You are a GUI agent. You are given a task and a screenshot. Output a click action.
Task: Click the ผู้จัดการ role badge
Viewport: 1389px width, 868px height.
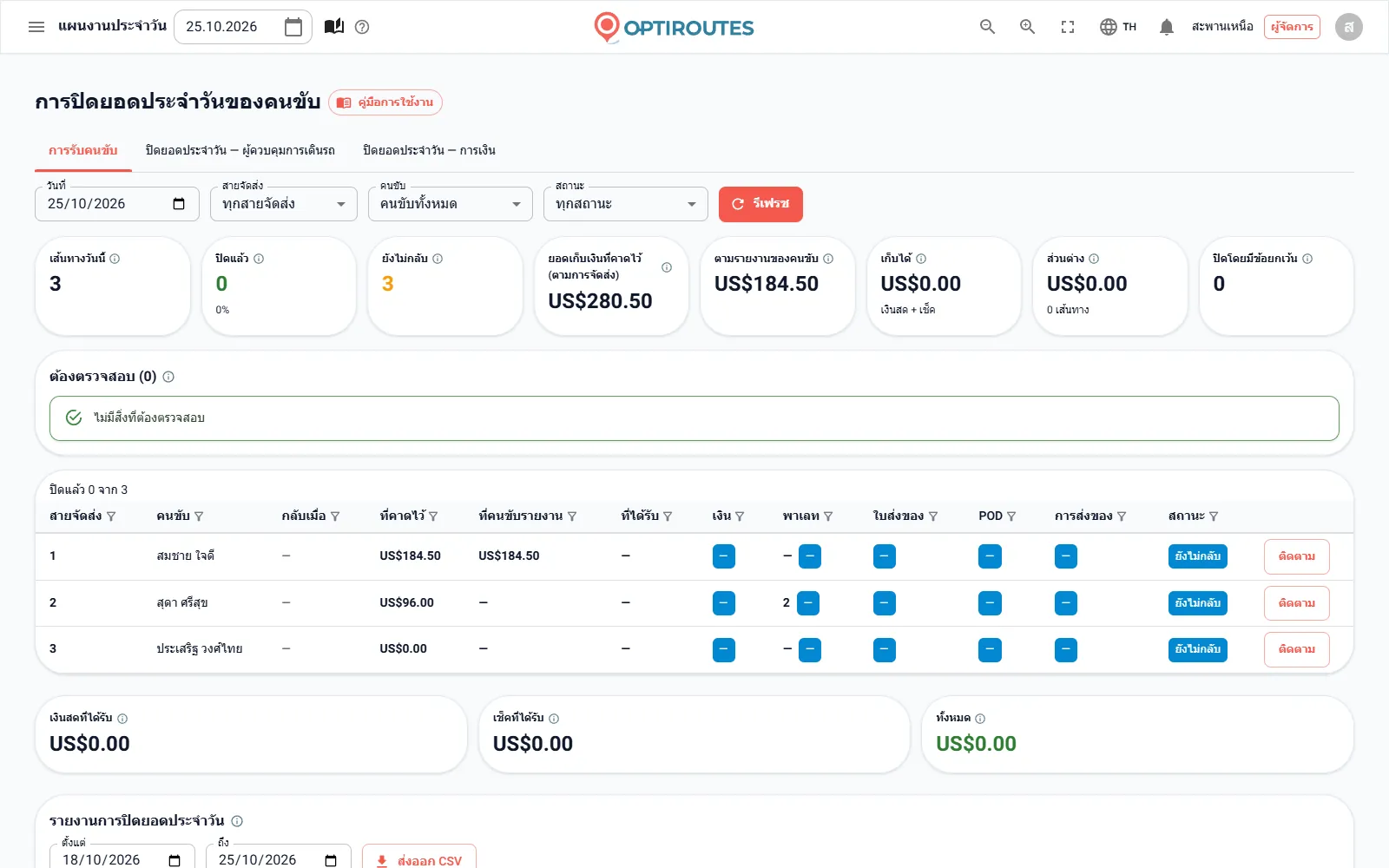1292,27
